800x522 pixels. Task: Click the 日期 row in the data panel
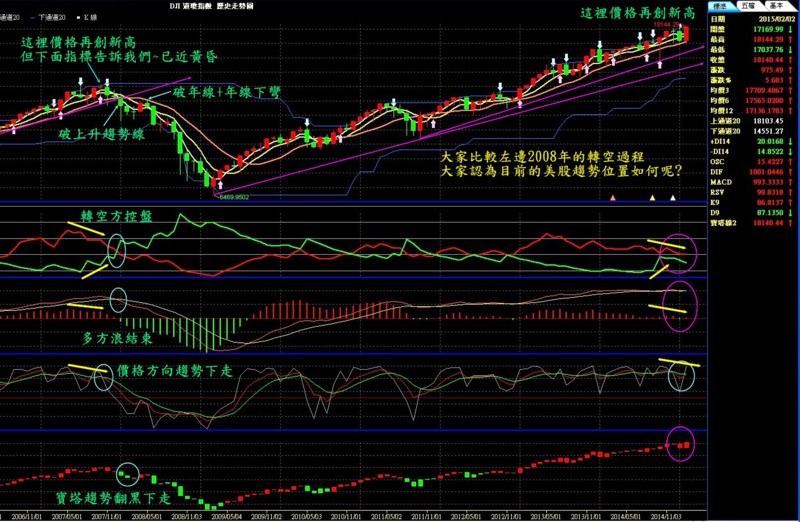click(752, 18)
